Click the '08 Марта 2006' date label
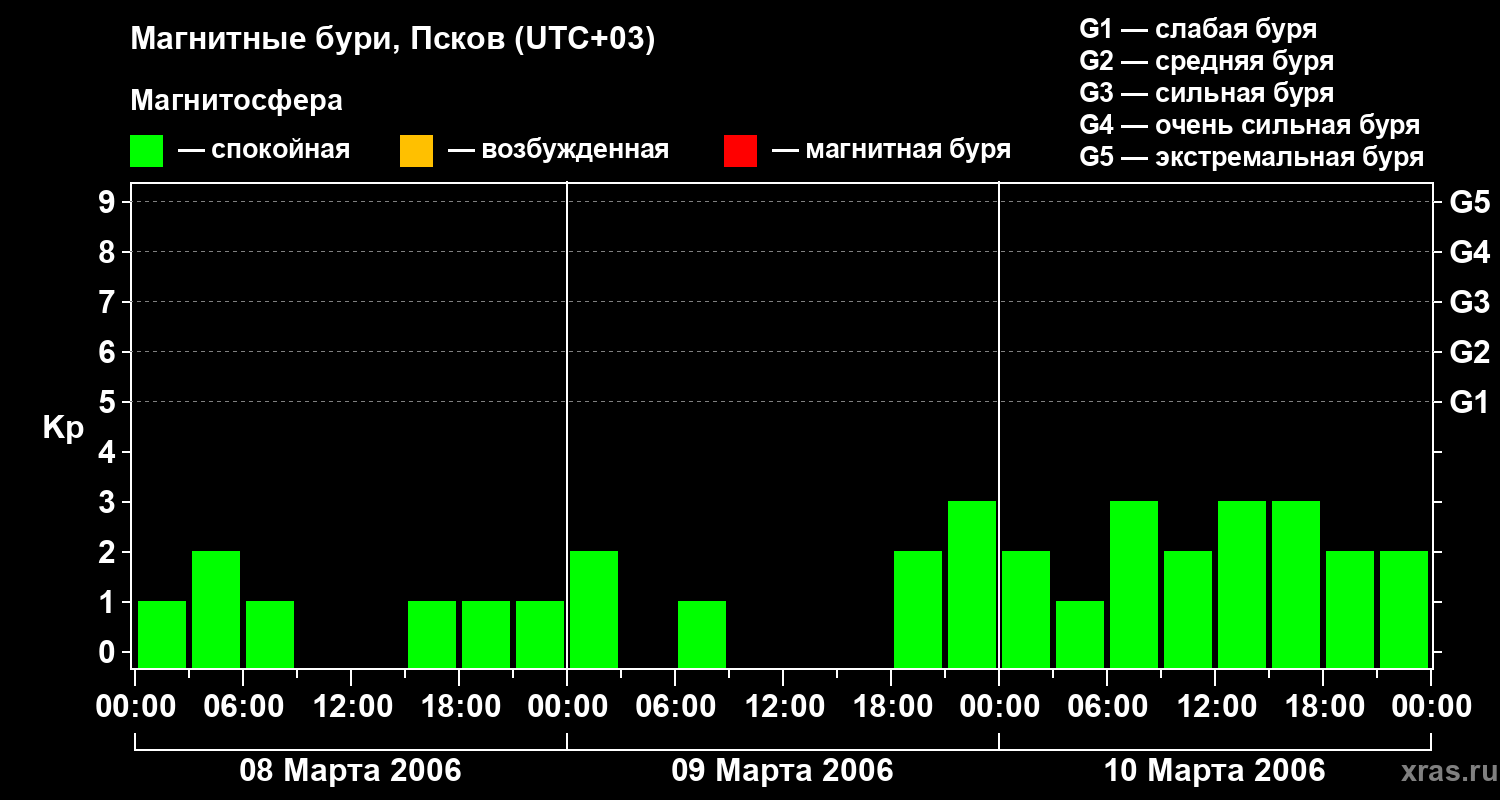1500x800 pixels. (350, 771)
